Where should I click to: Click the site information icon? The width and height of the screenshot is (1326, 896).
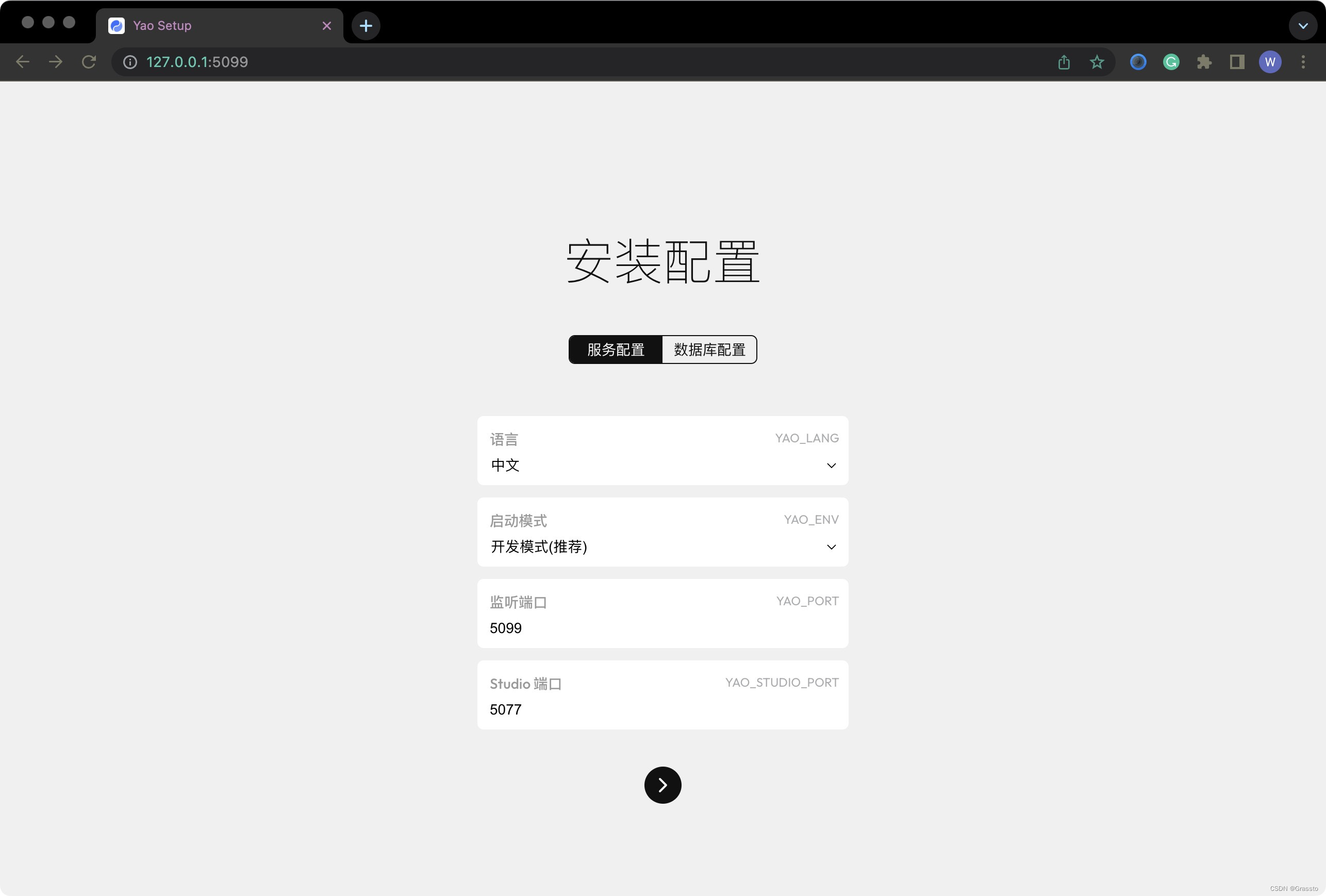tap(130, 62)
